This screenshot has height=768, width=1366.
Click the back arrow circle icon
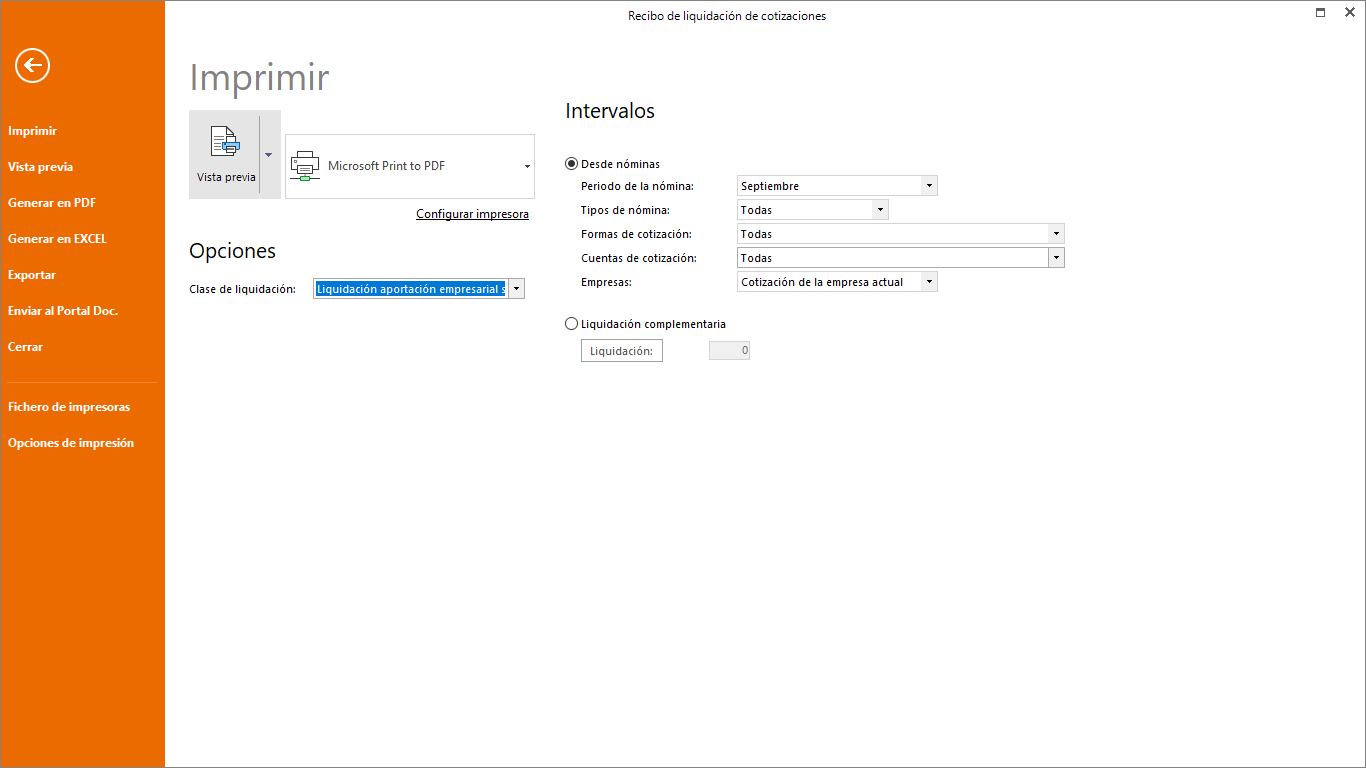(32, 66)
